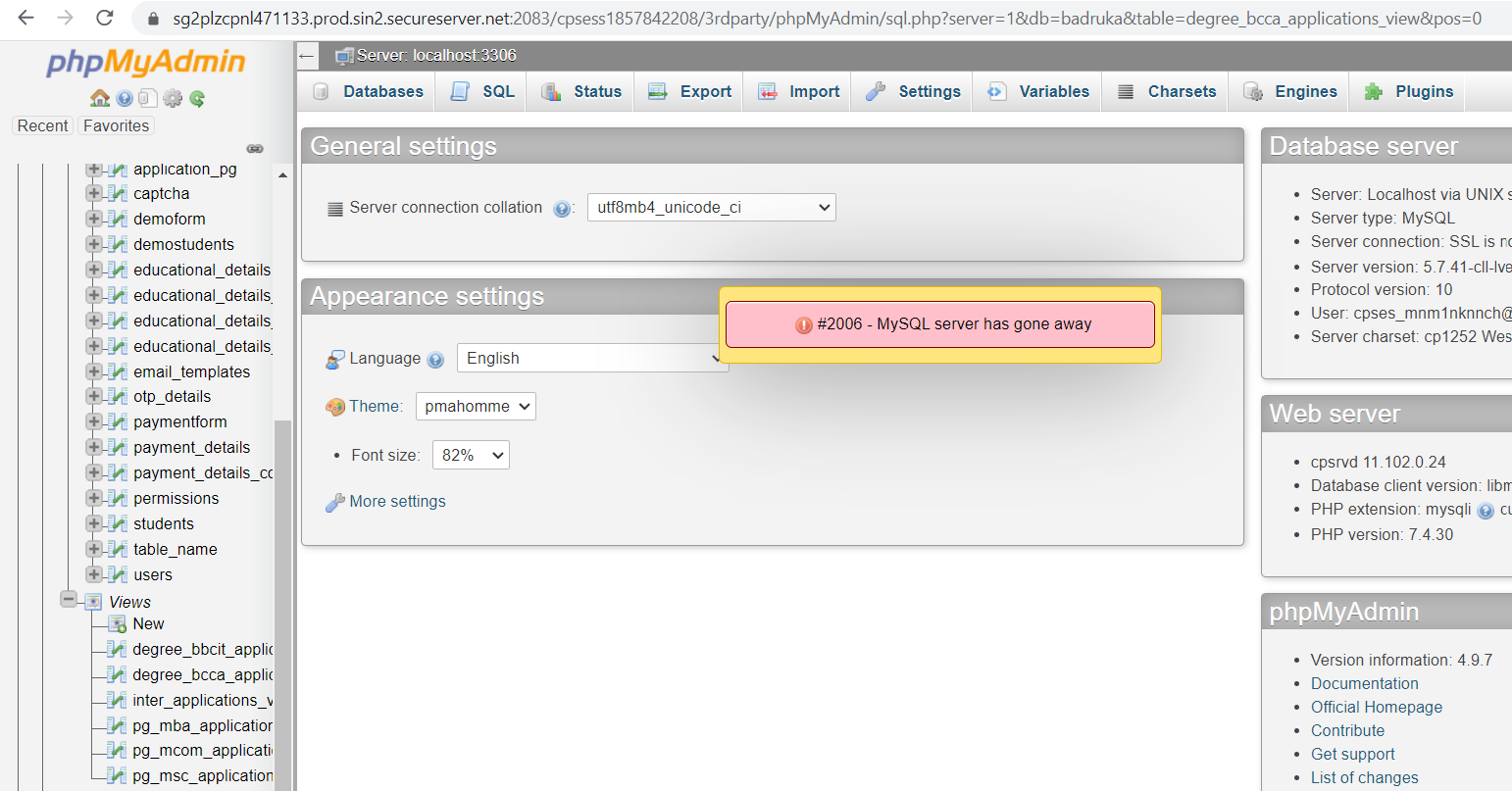Open the Theme dropdown showing pmahomme
Image resolution: width=1512 pixels, height=791 pixels.
click(476, 406)
